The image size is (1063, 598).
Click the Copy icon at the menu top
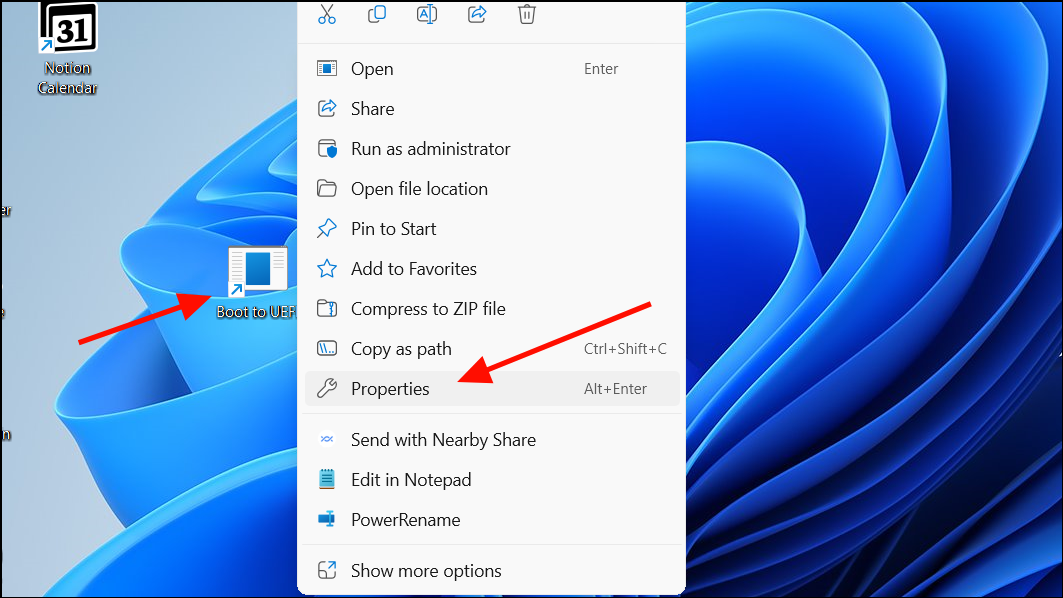(x=377, y=14)
